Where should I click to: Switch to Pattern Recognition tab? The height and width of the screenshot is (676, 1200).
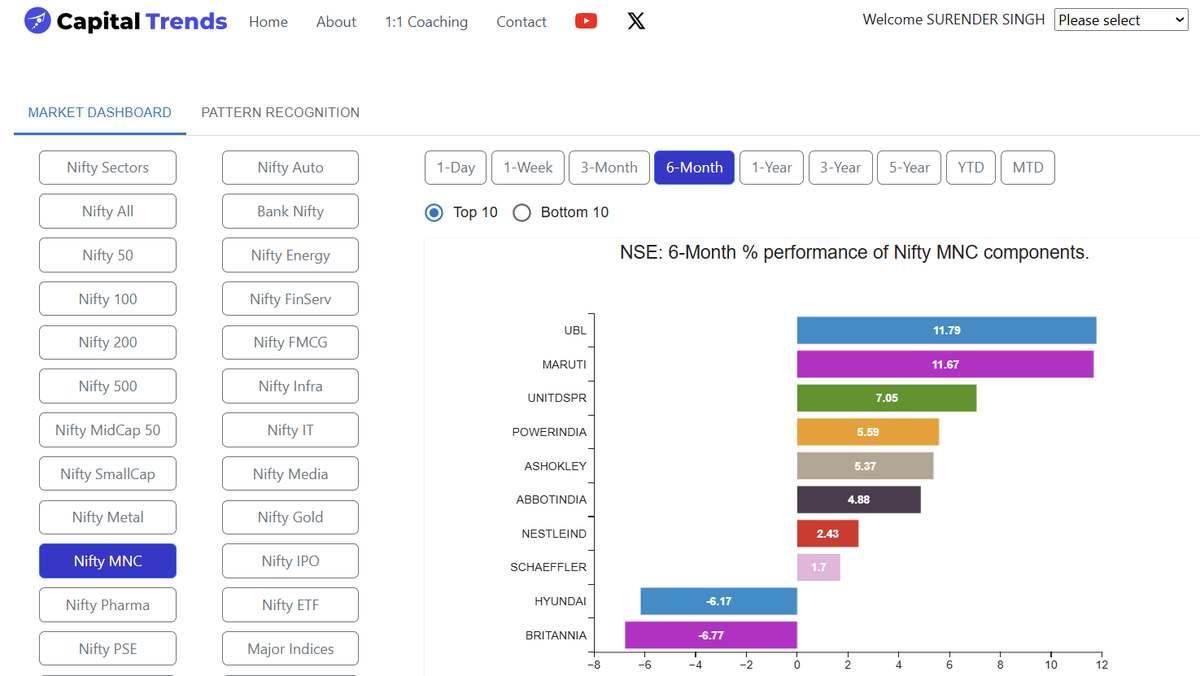(280, 113)
